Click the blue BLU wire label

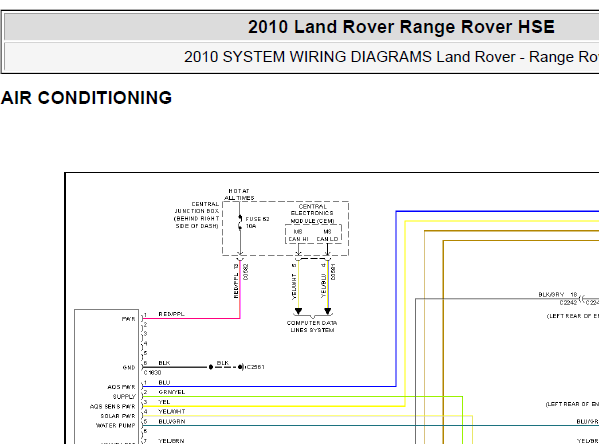tap(164, 382)
